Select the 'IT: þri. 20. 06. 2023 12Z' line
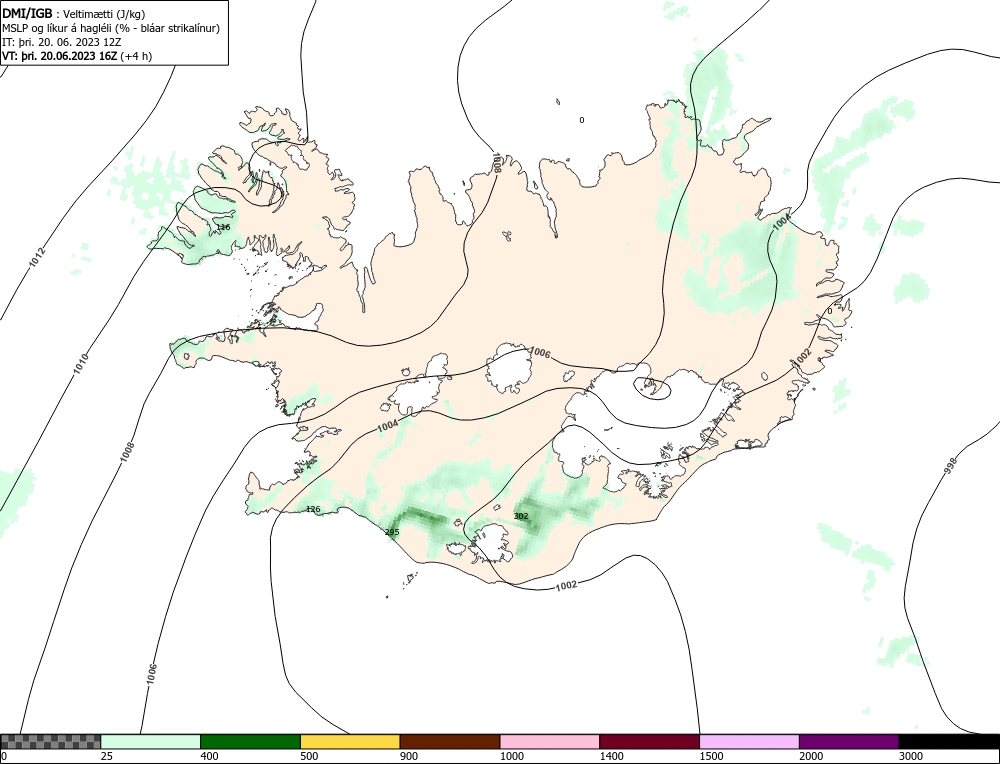This screenshot has height=764, width=1000. [62, 42]
